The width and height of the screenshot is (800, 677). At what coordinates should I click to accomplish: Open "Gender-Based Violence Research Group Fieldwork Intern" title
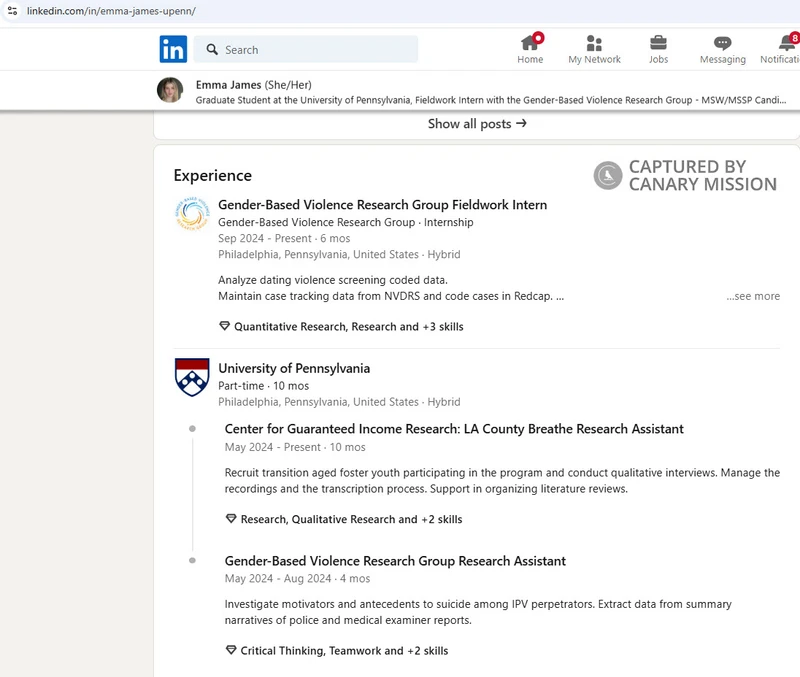pyautogui.click(x=382, y=205)
